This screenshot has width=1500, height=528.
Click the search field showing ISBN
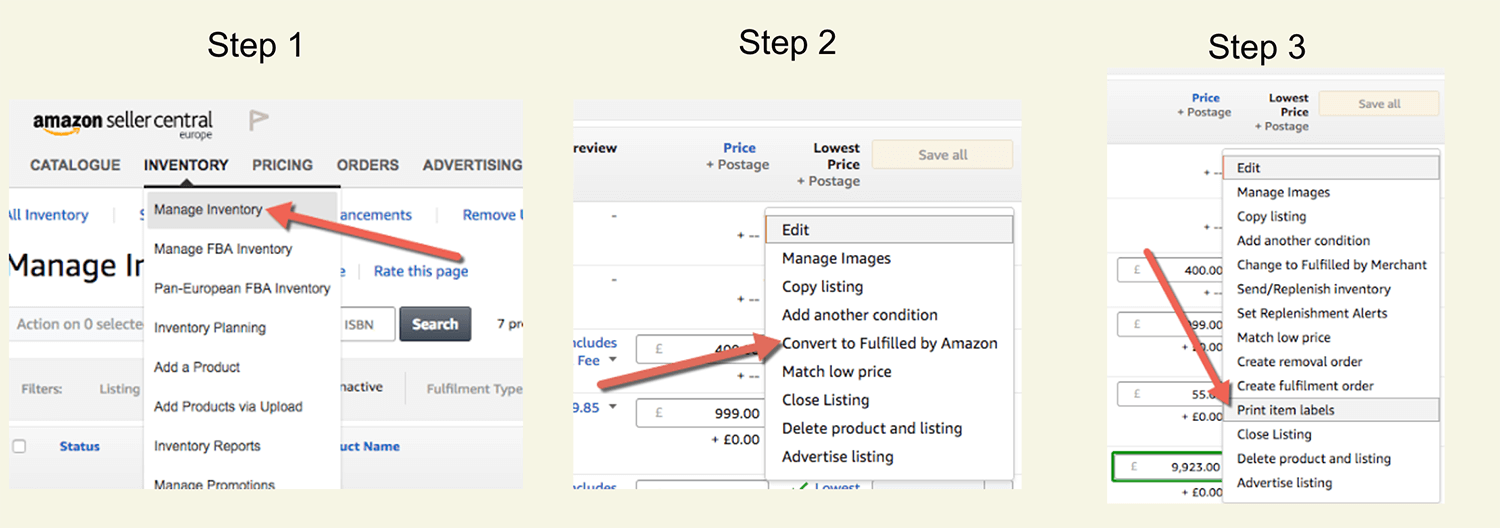367,324
